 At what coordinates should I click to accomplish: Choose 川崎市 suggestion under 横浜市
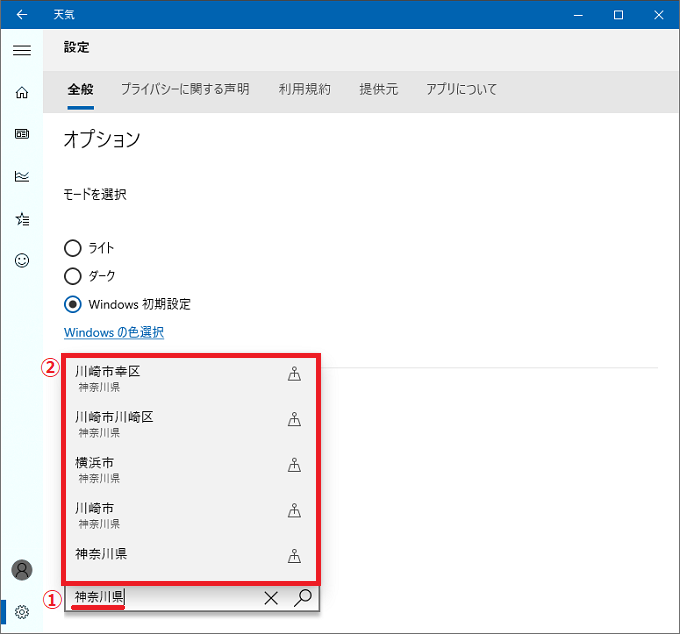coord(190,515)
